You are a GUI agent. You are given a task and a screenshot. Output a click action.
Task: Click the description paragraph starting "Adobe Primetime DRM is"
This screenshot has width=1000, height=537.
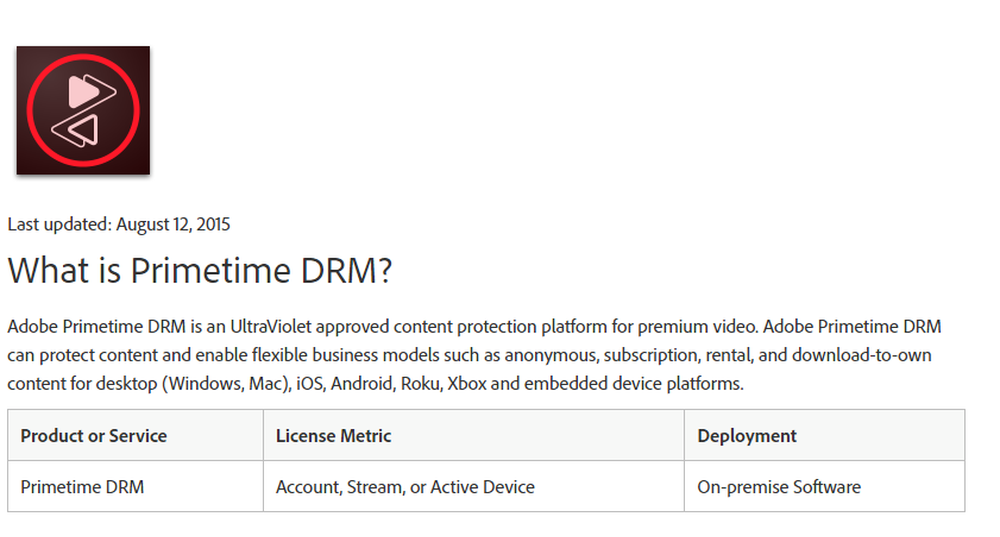pyautogui.click(x=474, y=355)
